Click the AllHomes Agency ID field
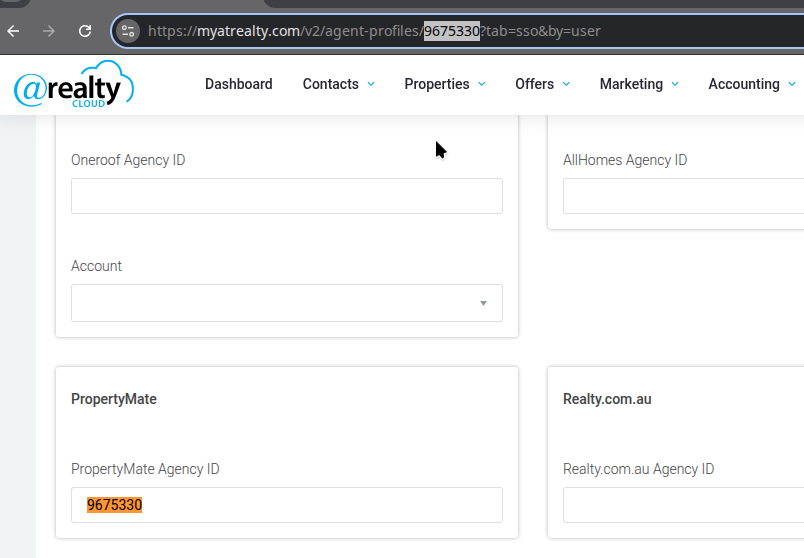The height and width of the screenshot is (558, 804). [x=684, y=196]
